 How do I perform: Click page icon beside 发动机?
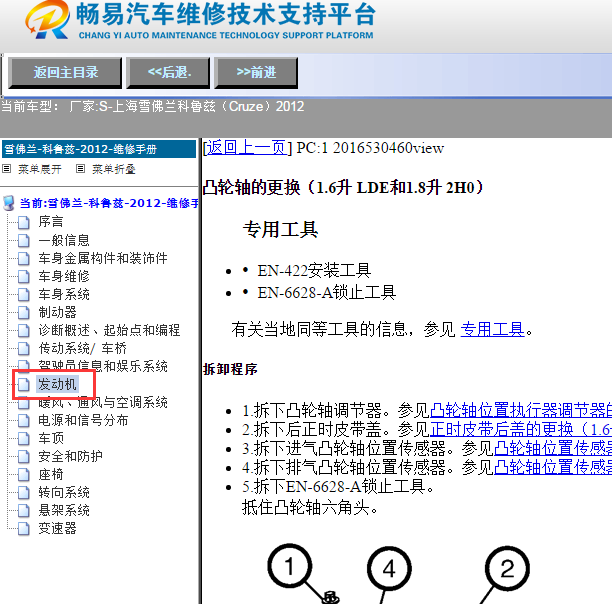point(24,385)
